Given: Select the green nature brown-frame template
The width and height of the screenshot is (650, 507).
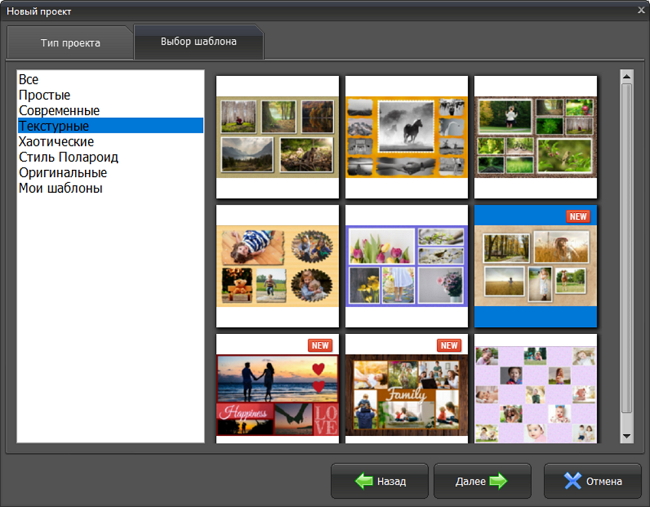Looking at the screenshot, I should click(x=536, y=137).
